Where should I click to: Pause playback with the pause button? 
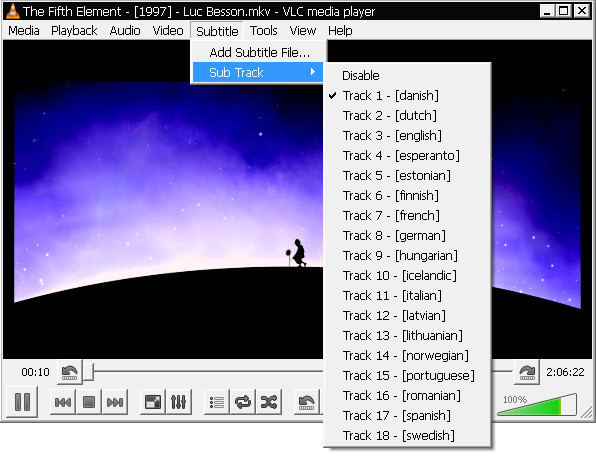click(22, 402)
